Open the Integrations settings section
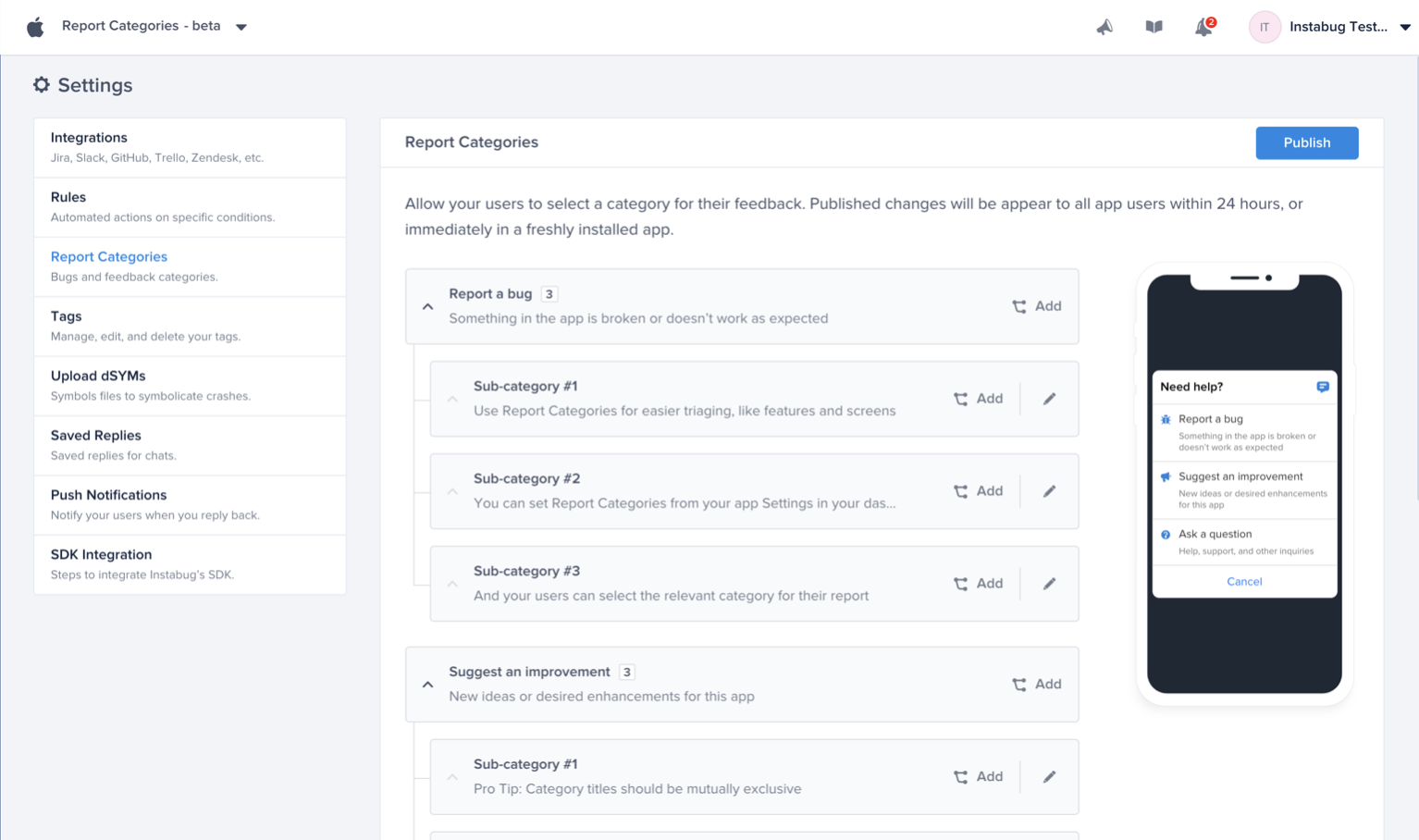Viewport: 1419px width, 840px height. tap(190, 147)
